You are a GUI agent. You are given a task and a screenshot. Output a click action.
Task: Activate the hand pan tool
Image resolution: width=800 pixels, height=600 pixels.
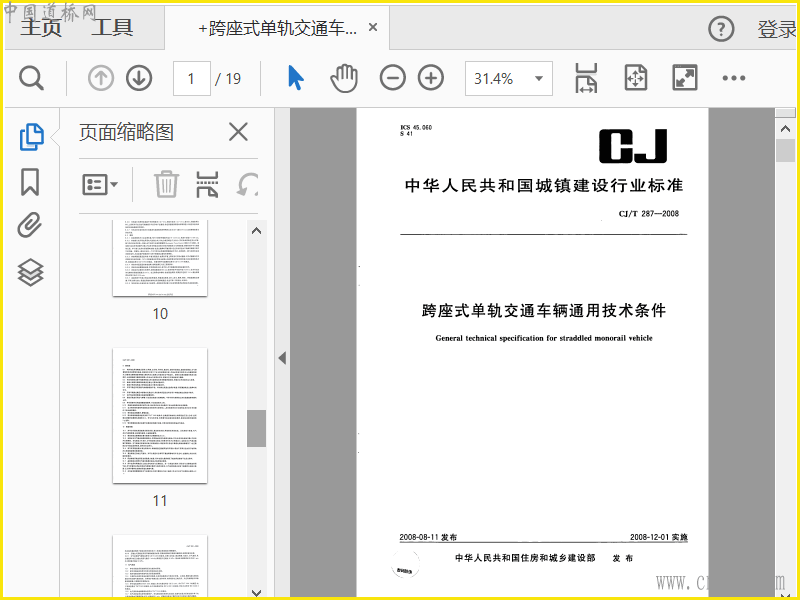coord(344,79)
